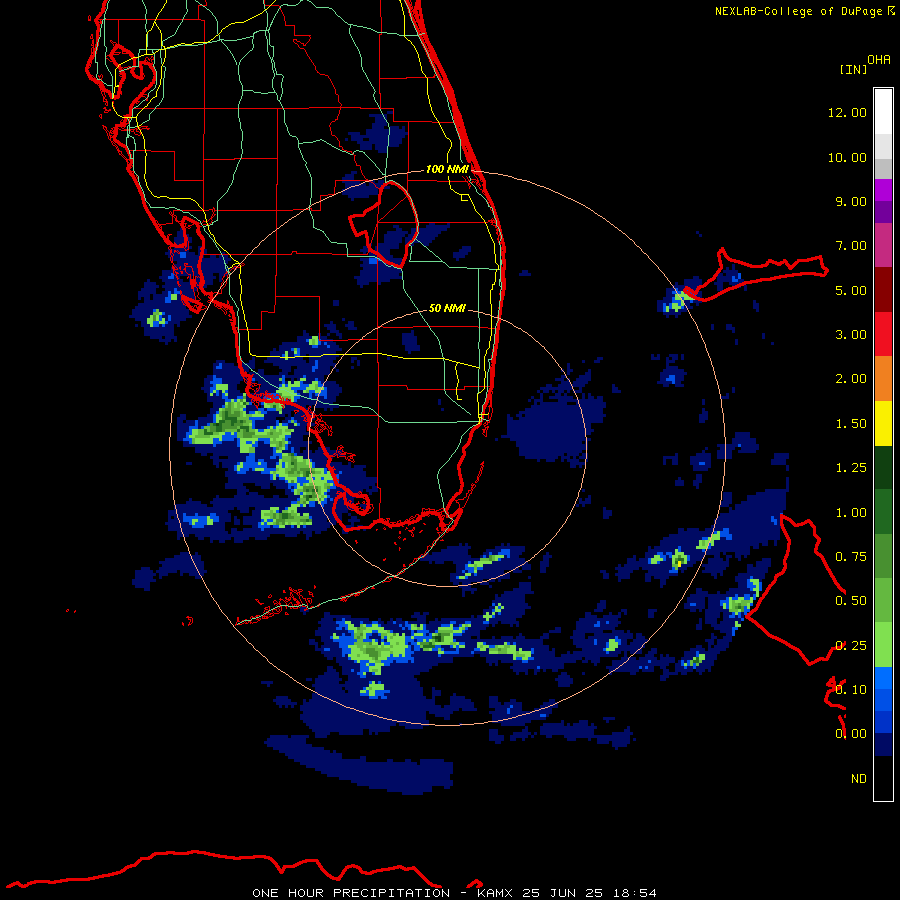Click the 0.10 legend value
Viewport: 900px width, 900px height.
851,690
